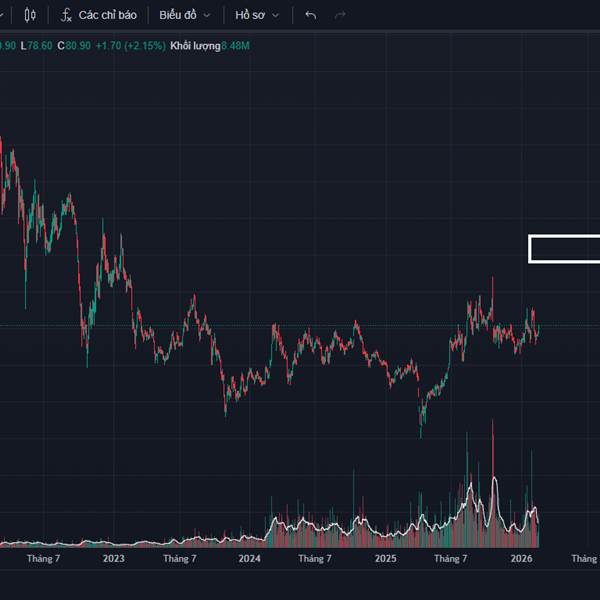Select the 2026 label on time axis
600x600 pixels.
522,559
